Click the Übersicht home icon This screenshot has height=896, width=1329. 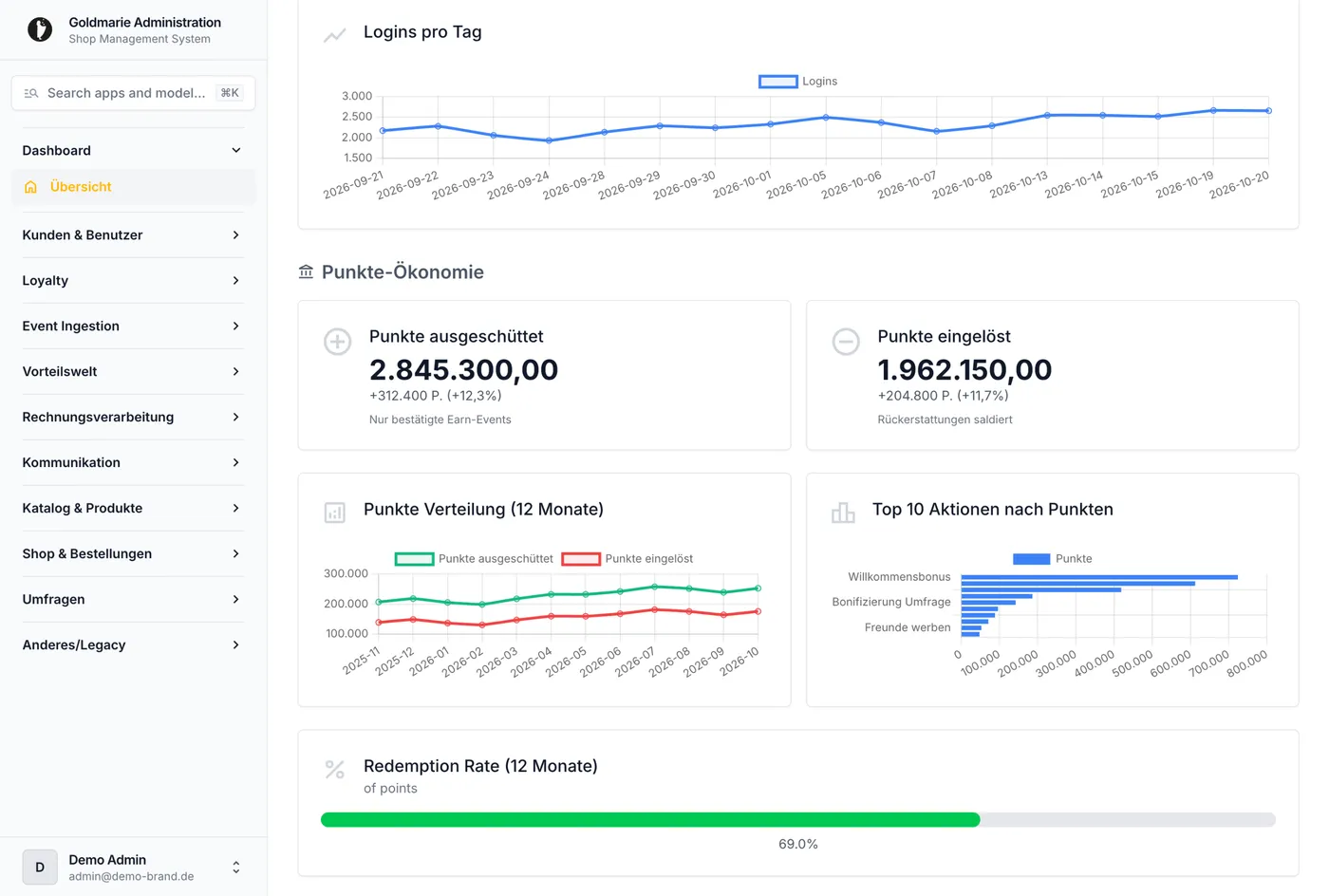tap(31, 187)
